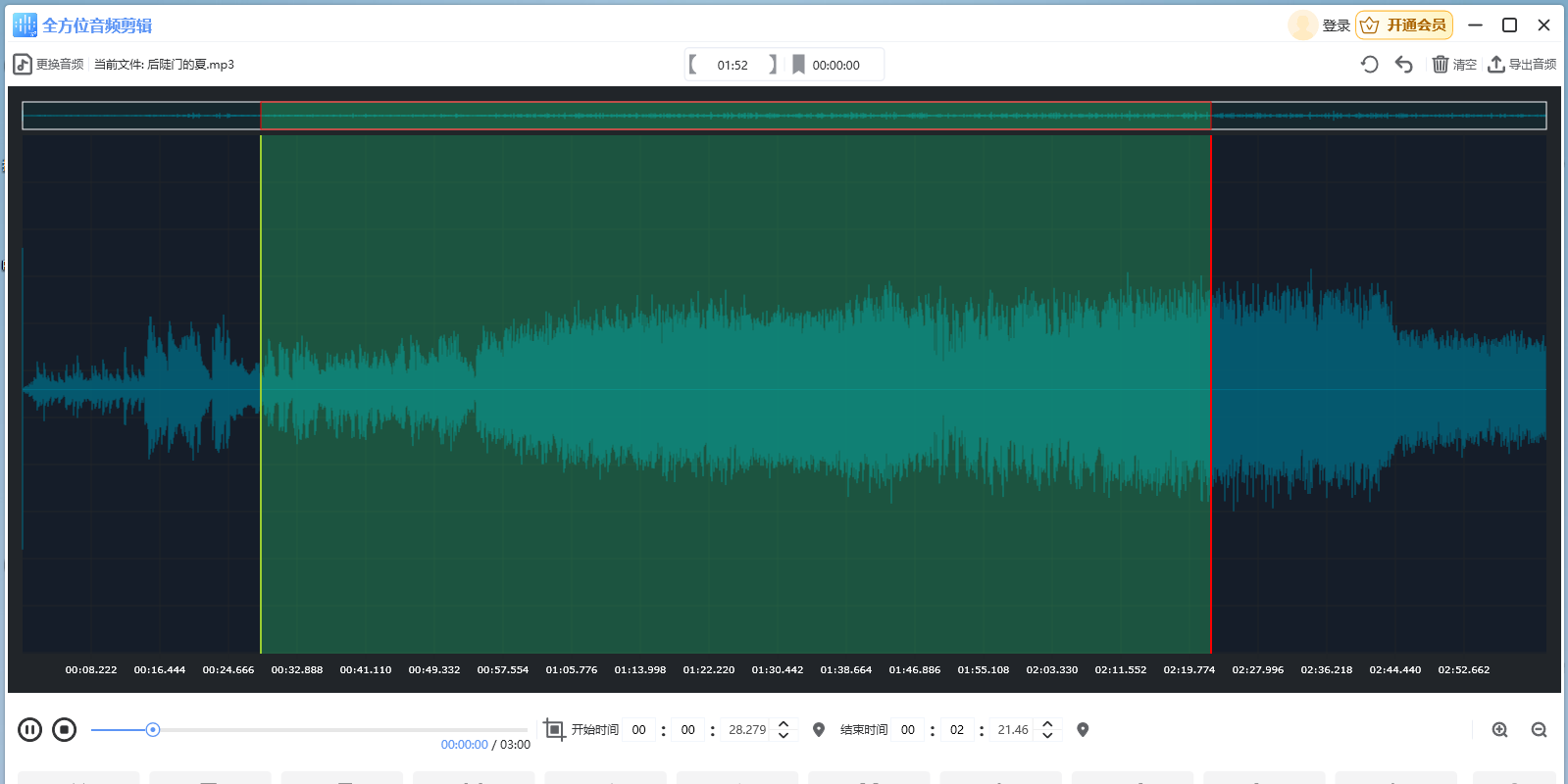1568x784 pixels.
Task: Open 开通会员 membership button
Action: coord(1404,25)
